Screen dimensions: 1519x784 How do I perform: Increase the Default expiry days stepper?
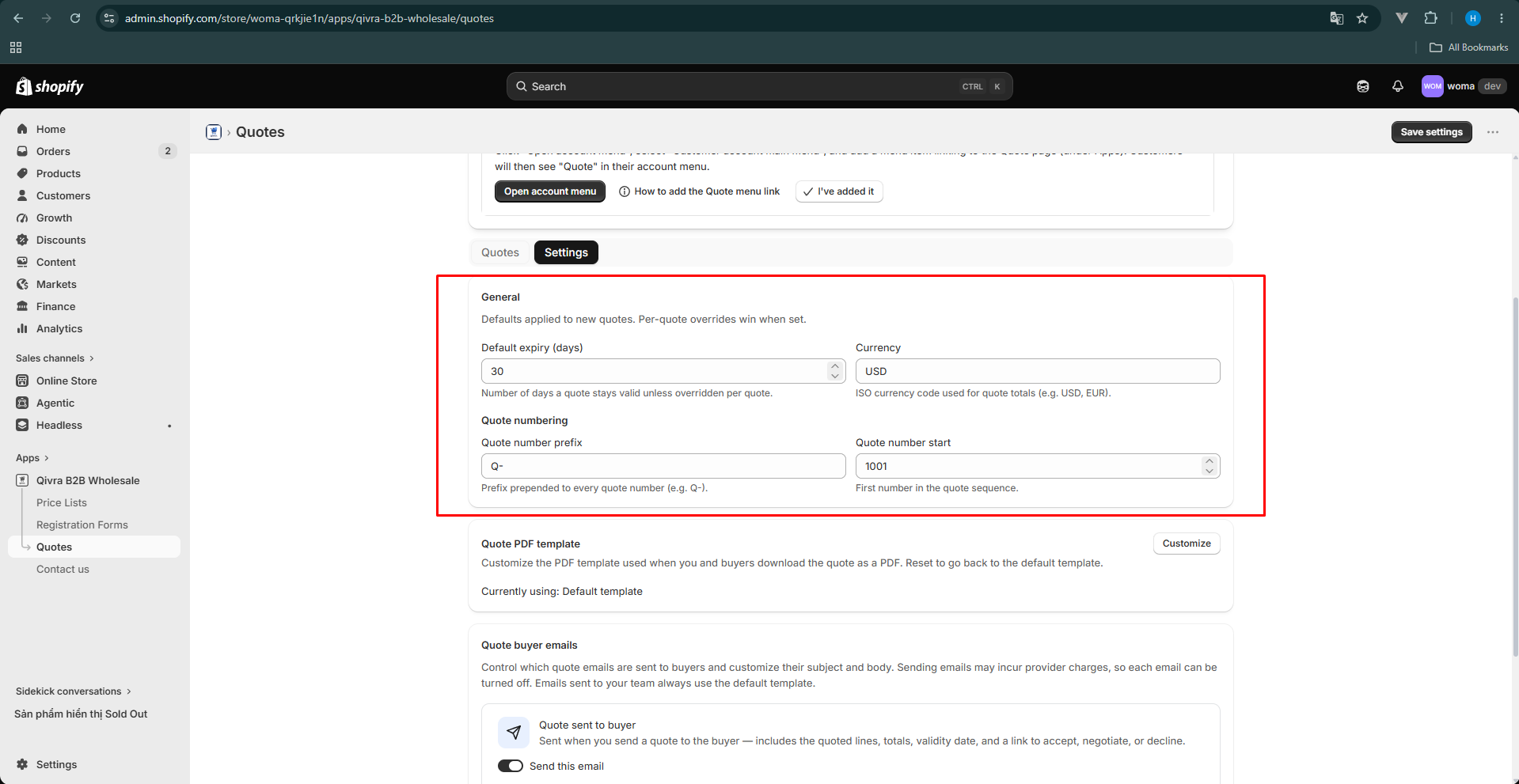coord(834,366)
